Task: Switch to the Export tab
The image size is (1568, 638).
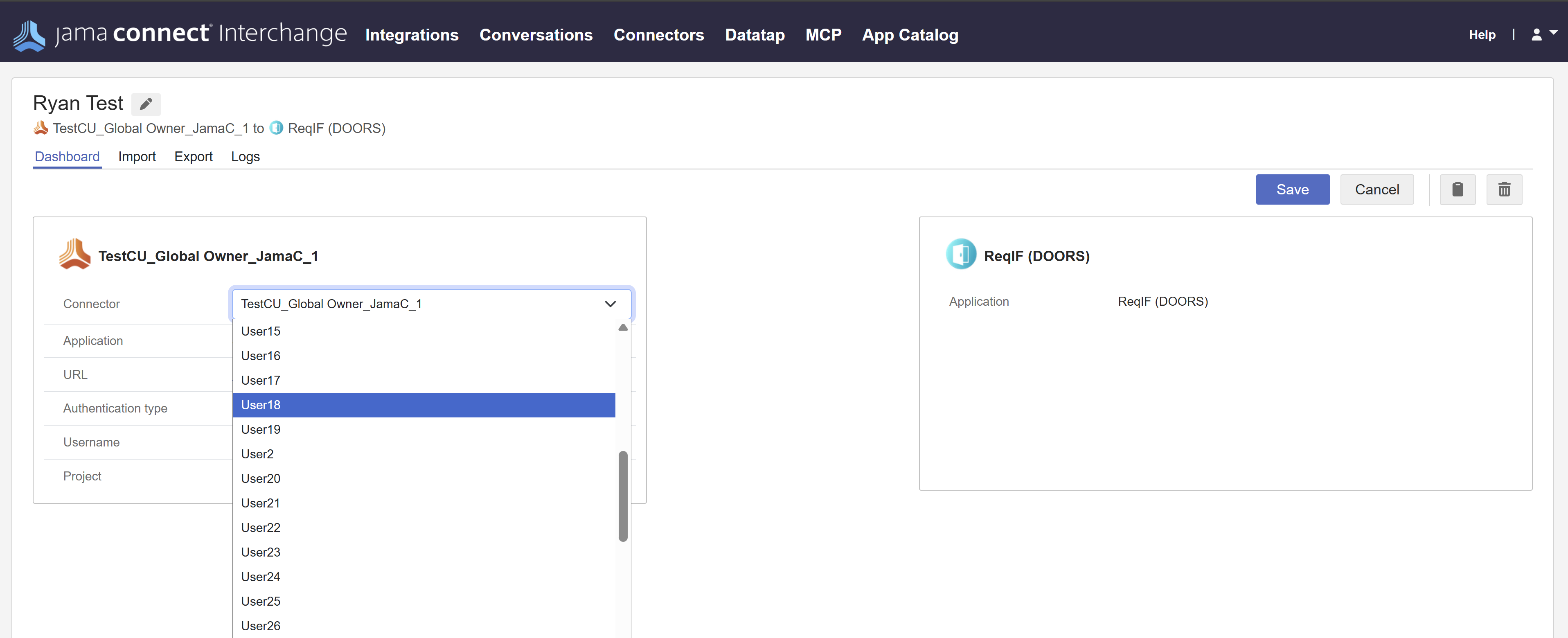Action: pyautogui.click(x=194, y=156)
